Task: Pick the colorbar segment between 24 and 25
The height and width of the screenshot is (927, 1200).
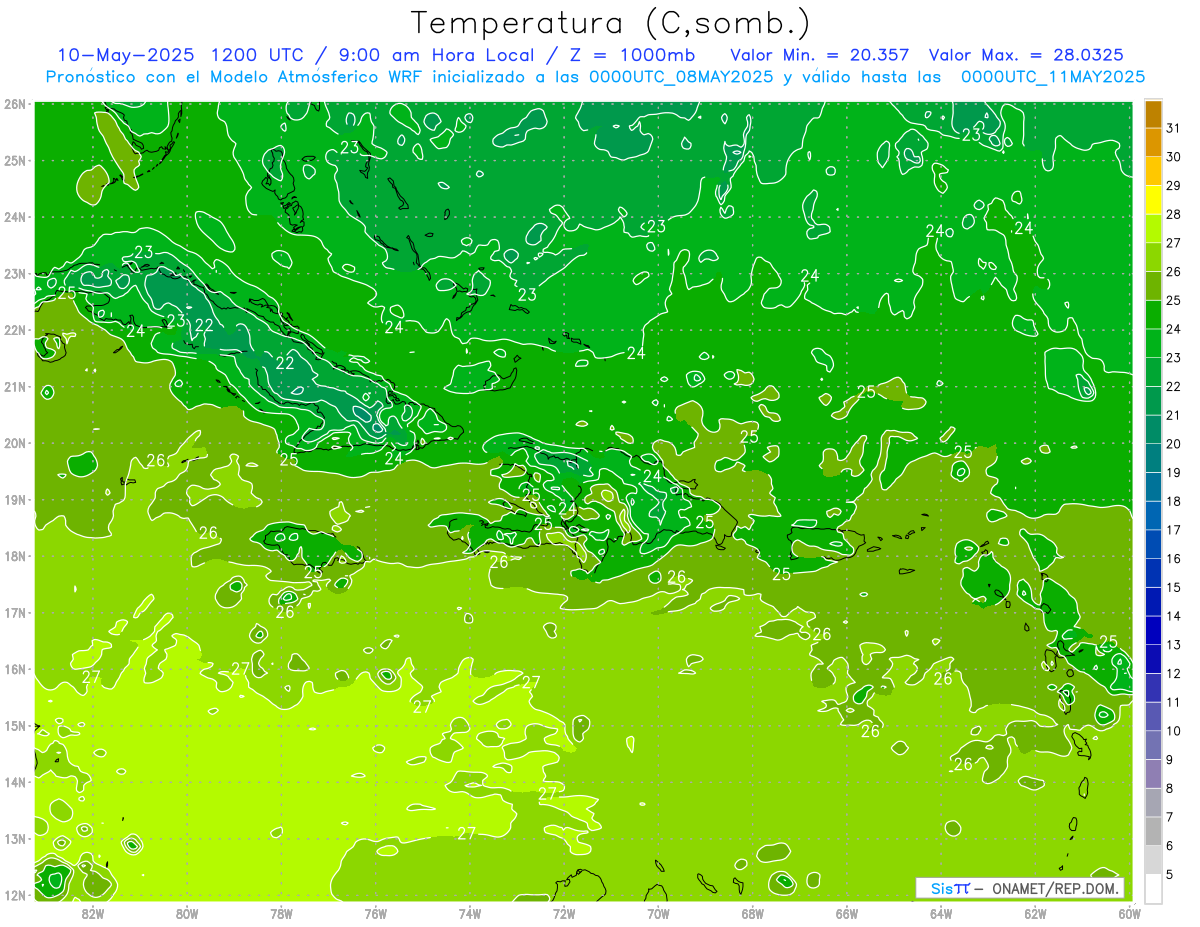Action: point(1153,314)
